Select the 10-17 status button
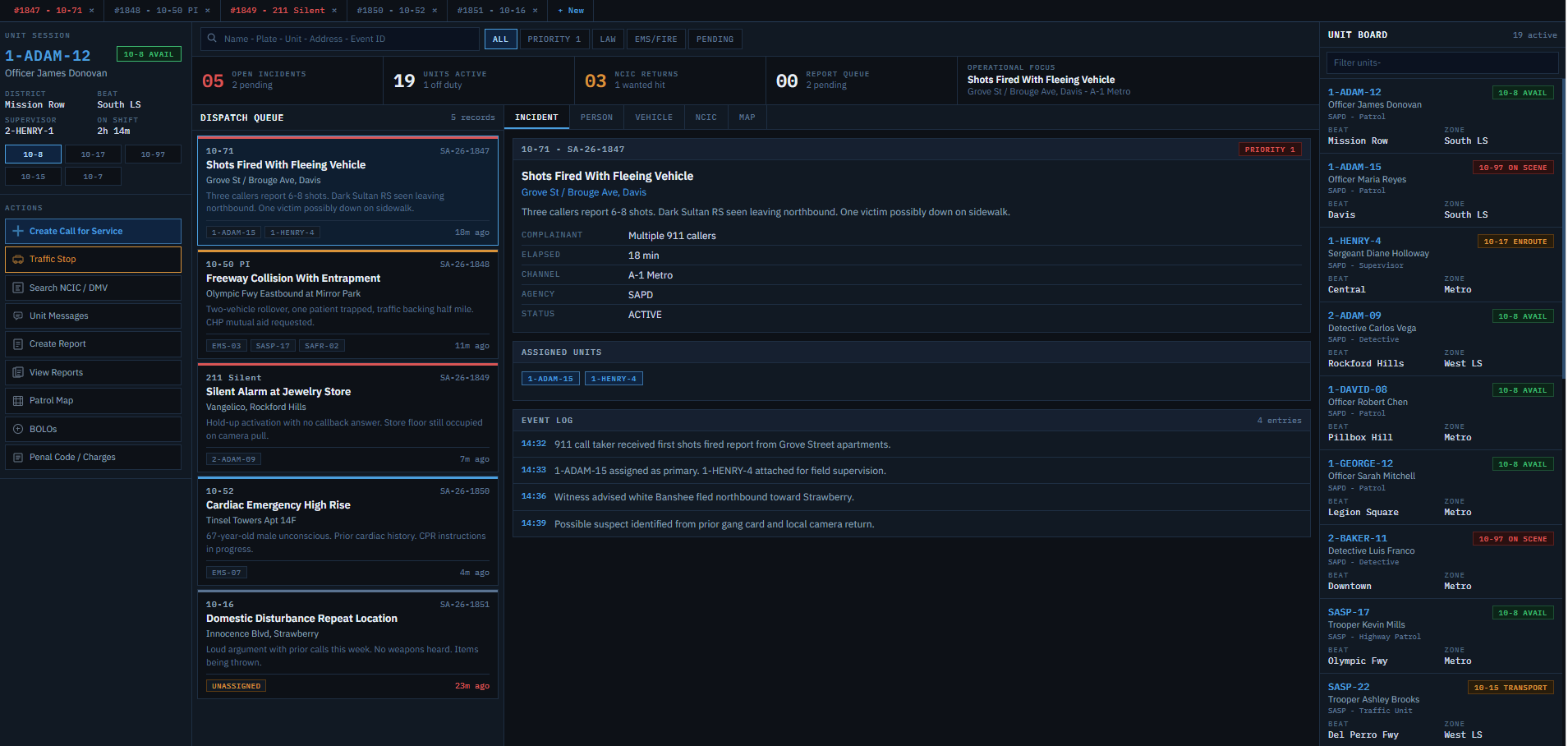 pos(93,154)
